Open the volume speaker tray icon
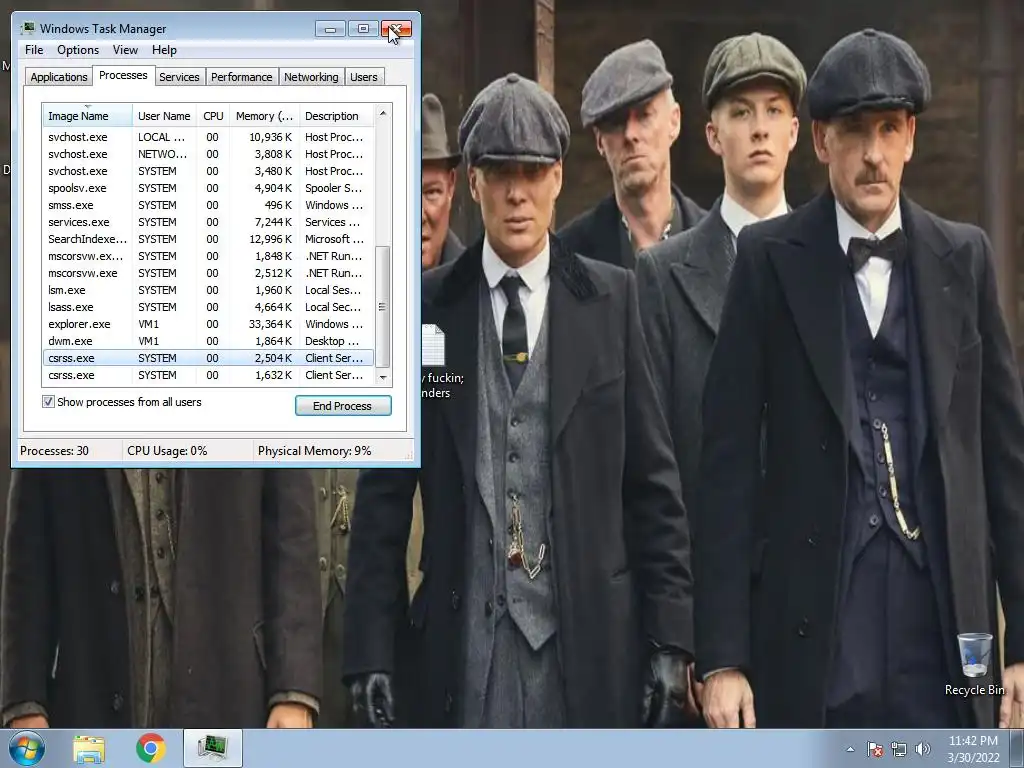Image resolution: width=1024 pixels, height=768 pixels. [x=922, y=749]
